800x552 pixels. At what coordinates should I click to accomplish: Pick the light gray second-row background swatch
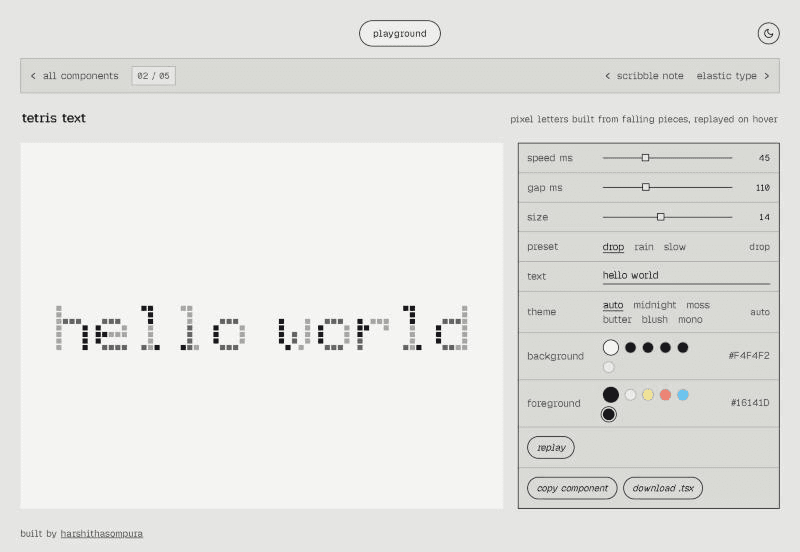coord(609,367)
